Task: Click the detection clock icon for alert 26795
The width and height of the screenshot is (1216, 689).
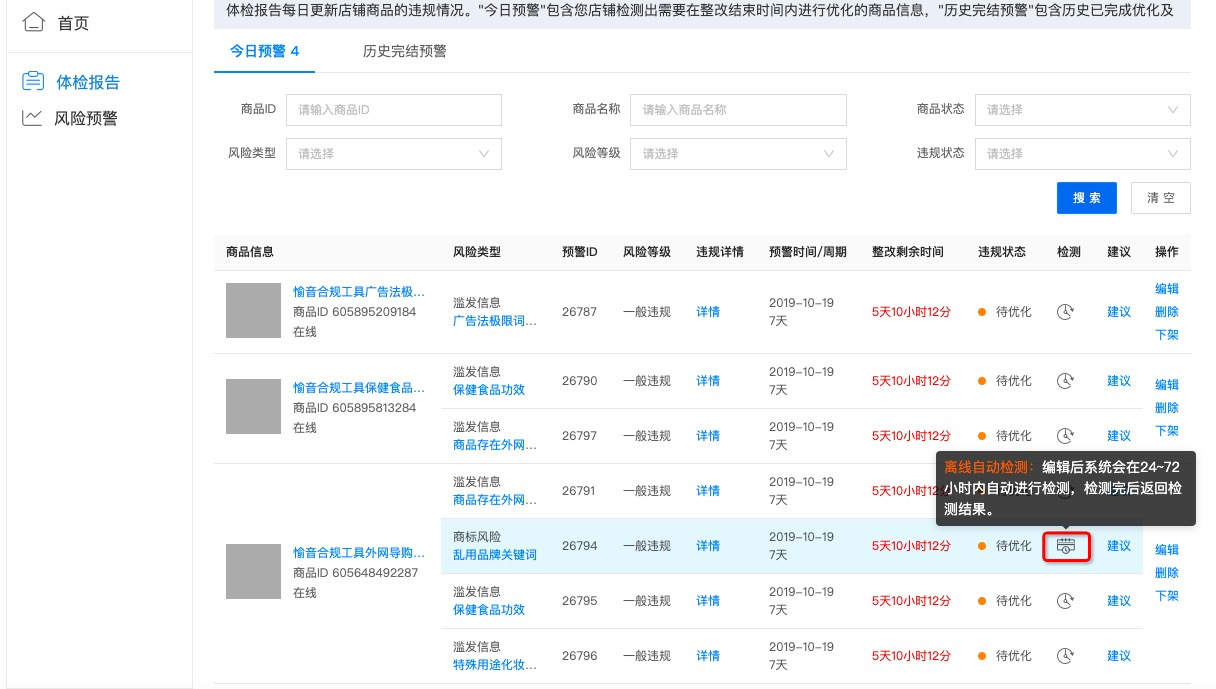Action: tap(1066, 601)
